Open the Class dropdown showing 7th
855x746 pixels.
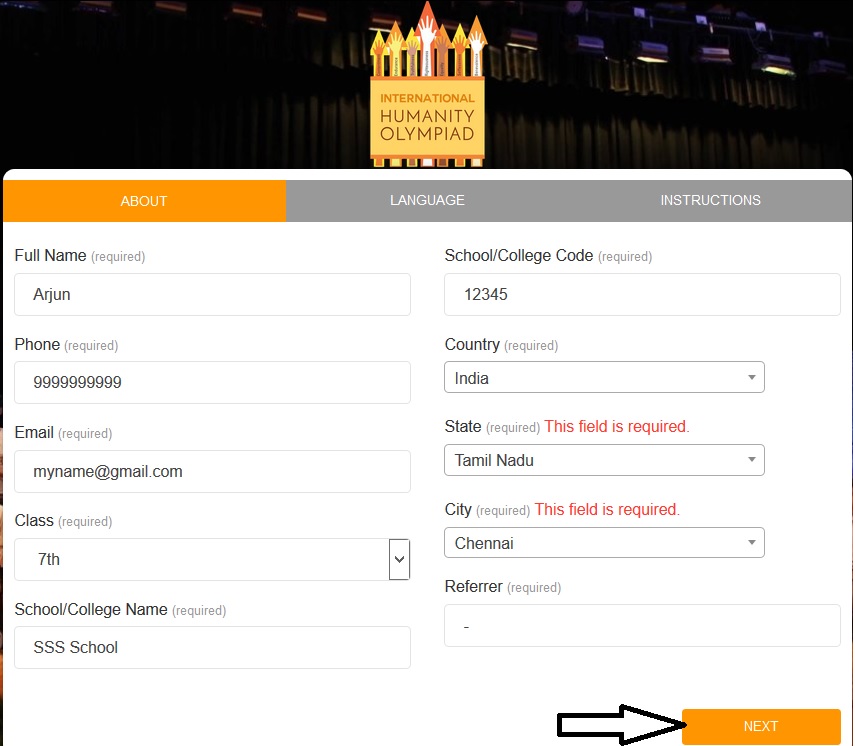click(x=212, y=560)
